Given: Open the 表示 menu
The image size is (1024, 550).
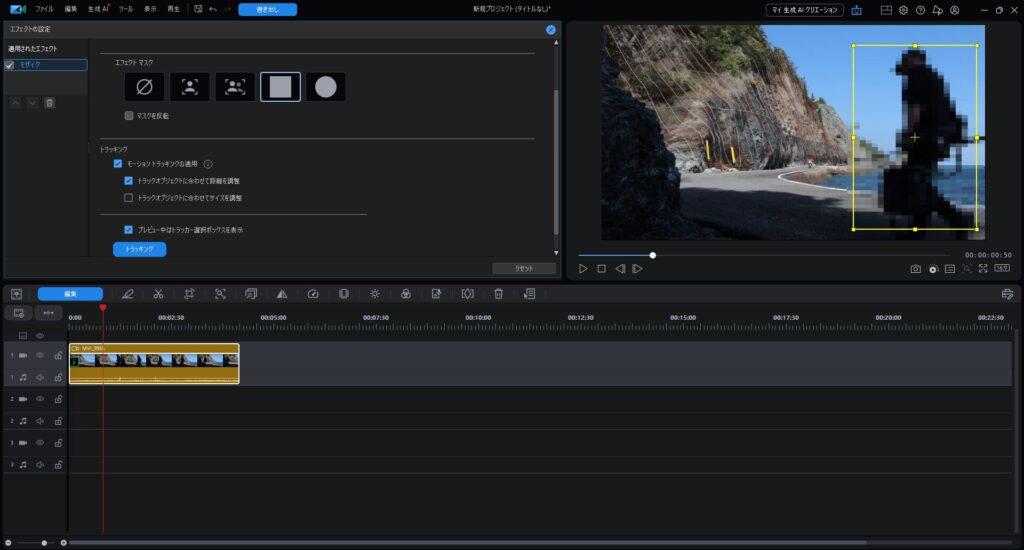Looking at the screenshot, I should (x=150, y=9).
